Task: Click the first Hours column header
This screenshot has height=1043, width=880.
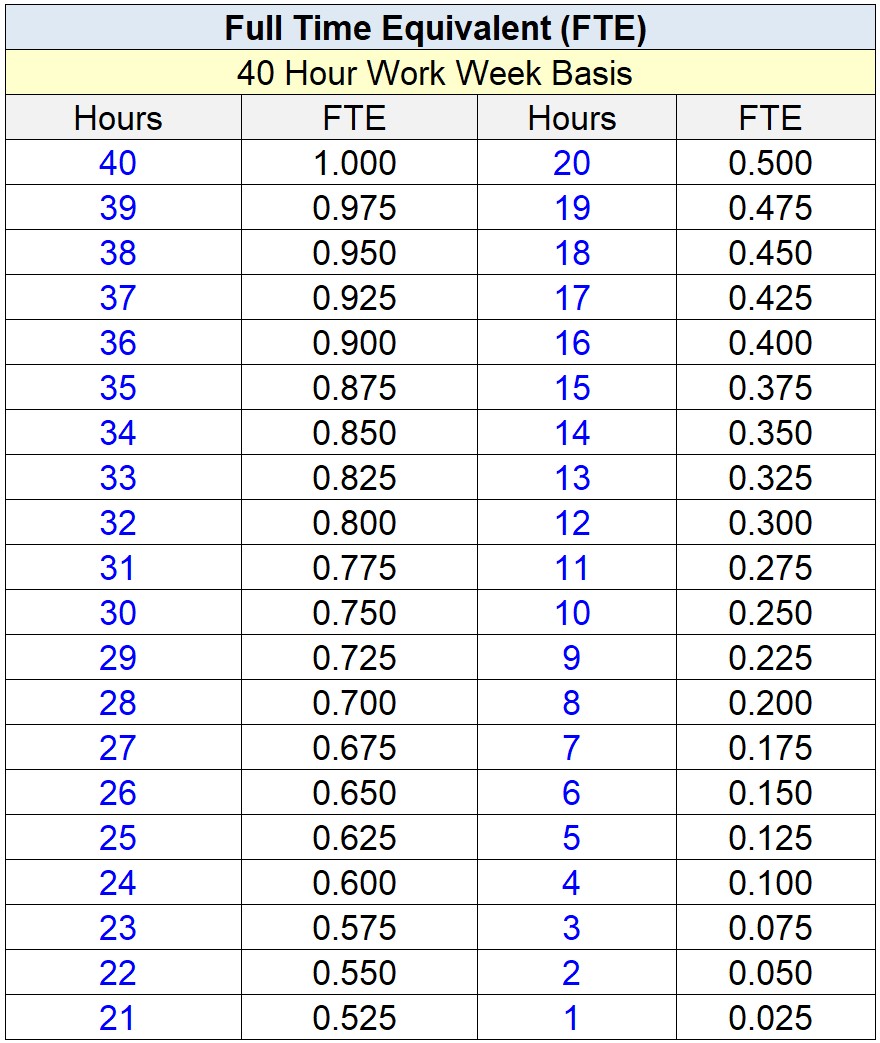Action: click(120, 118)
